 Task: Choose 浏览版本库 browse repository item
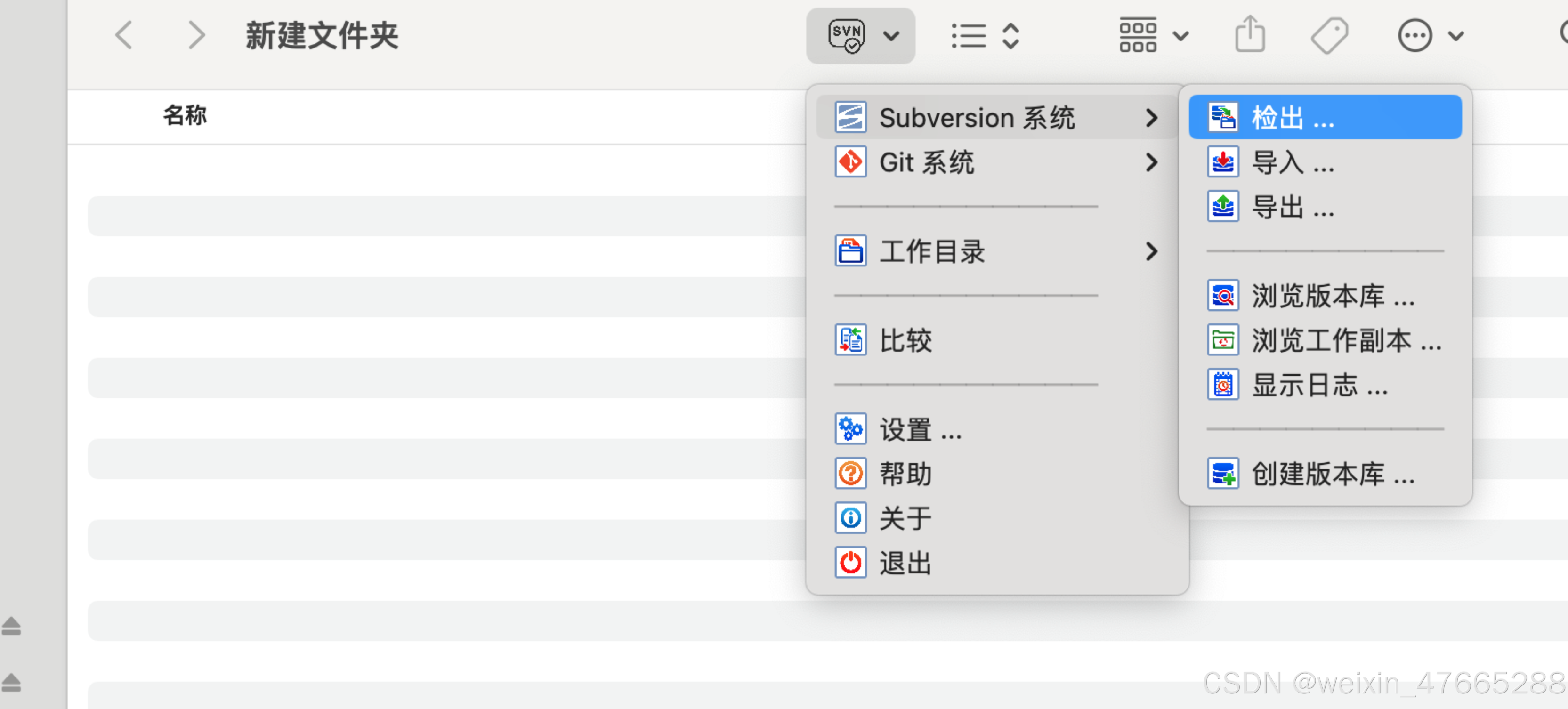[x=1325, y=297]
